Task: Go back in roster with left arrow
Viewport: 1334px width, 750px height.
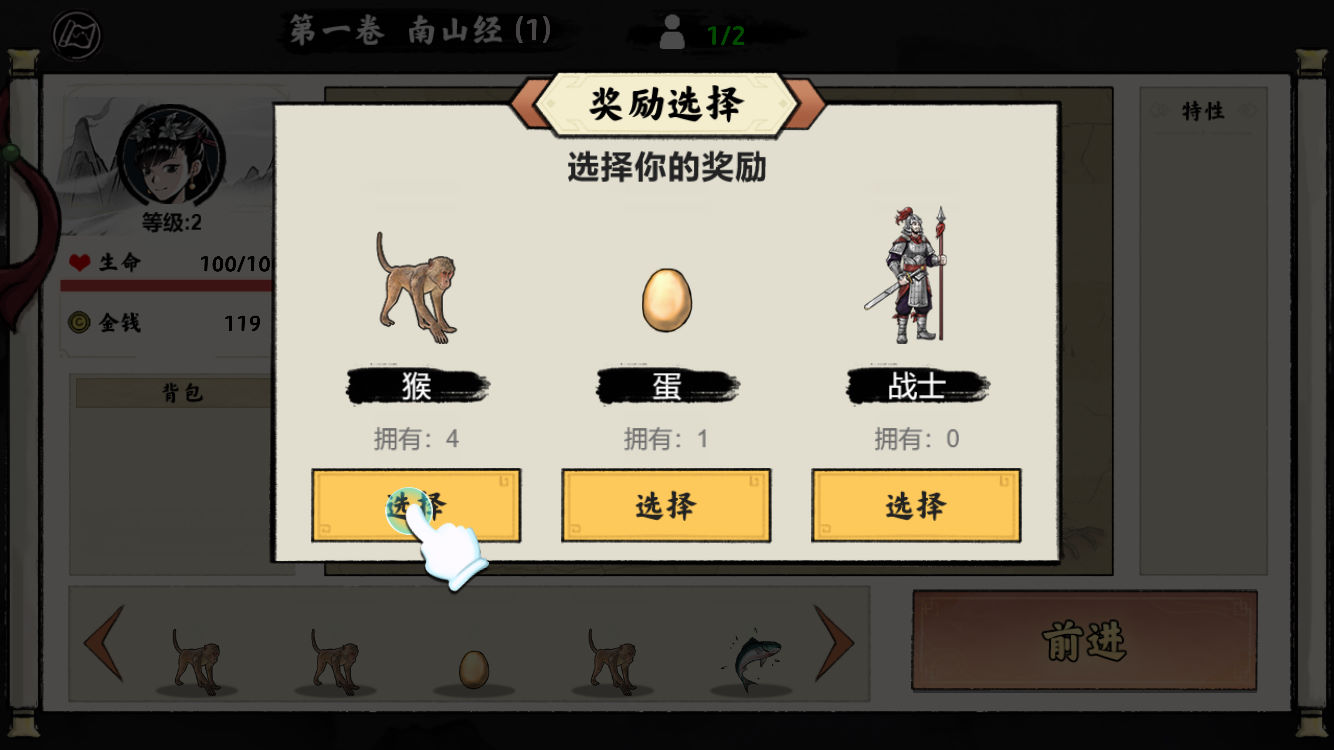Action: [x=103, y=643]
